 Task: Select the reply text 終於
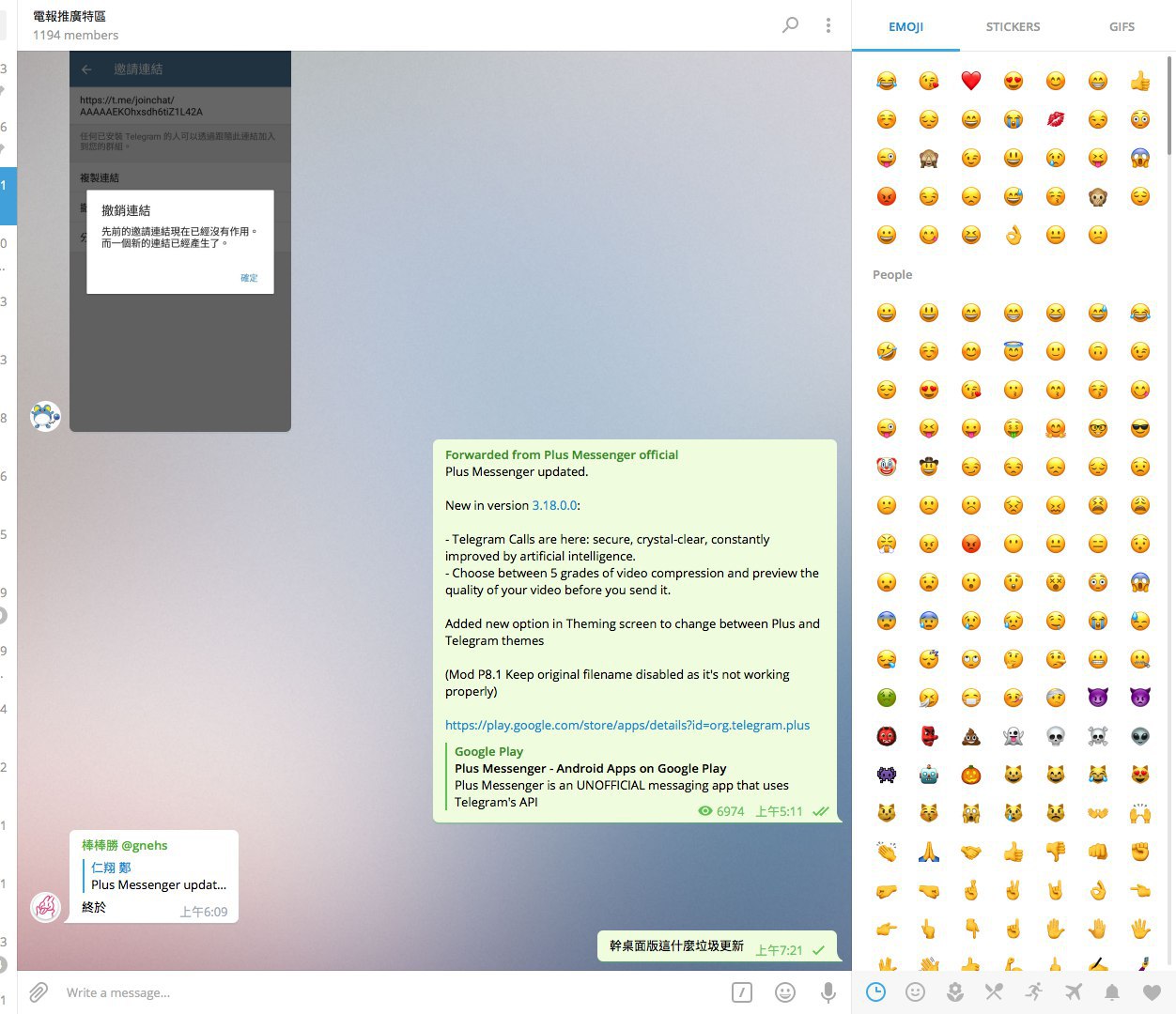pos(94,907)
